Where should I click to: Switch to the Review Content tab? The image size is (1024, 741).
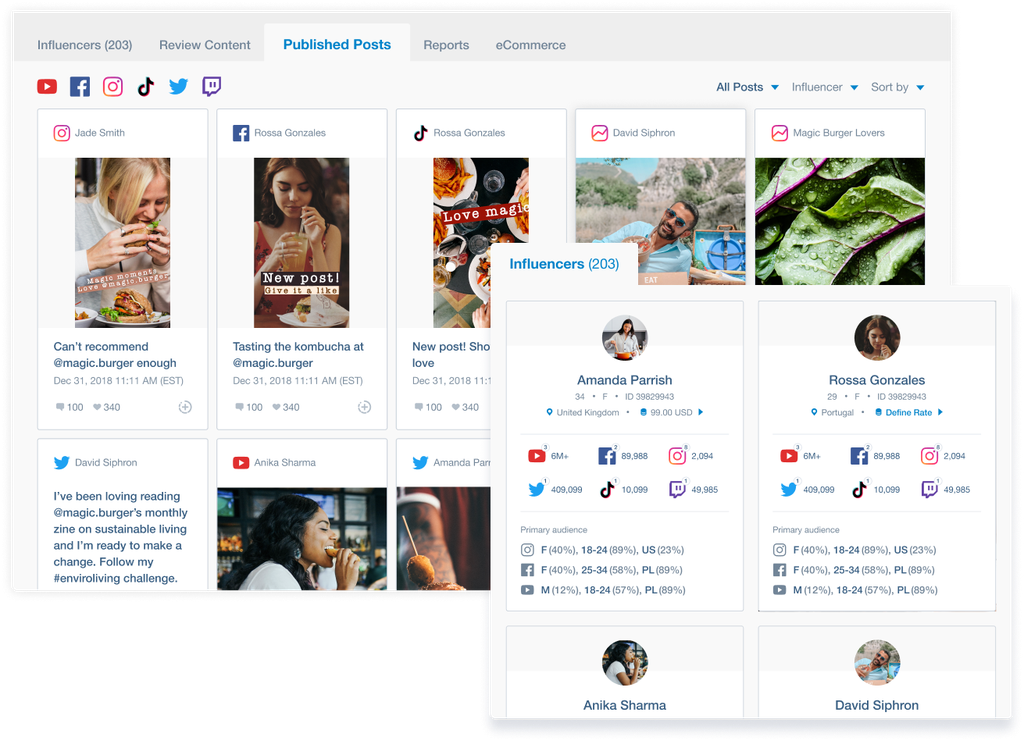click(x=205, y=45)
